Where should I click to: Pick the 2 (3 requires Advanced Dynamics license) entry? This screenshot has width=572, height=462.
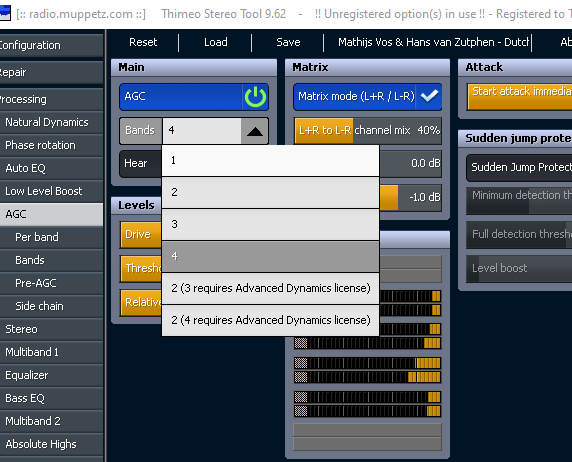coord(270,288)
